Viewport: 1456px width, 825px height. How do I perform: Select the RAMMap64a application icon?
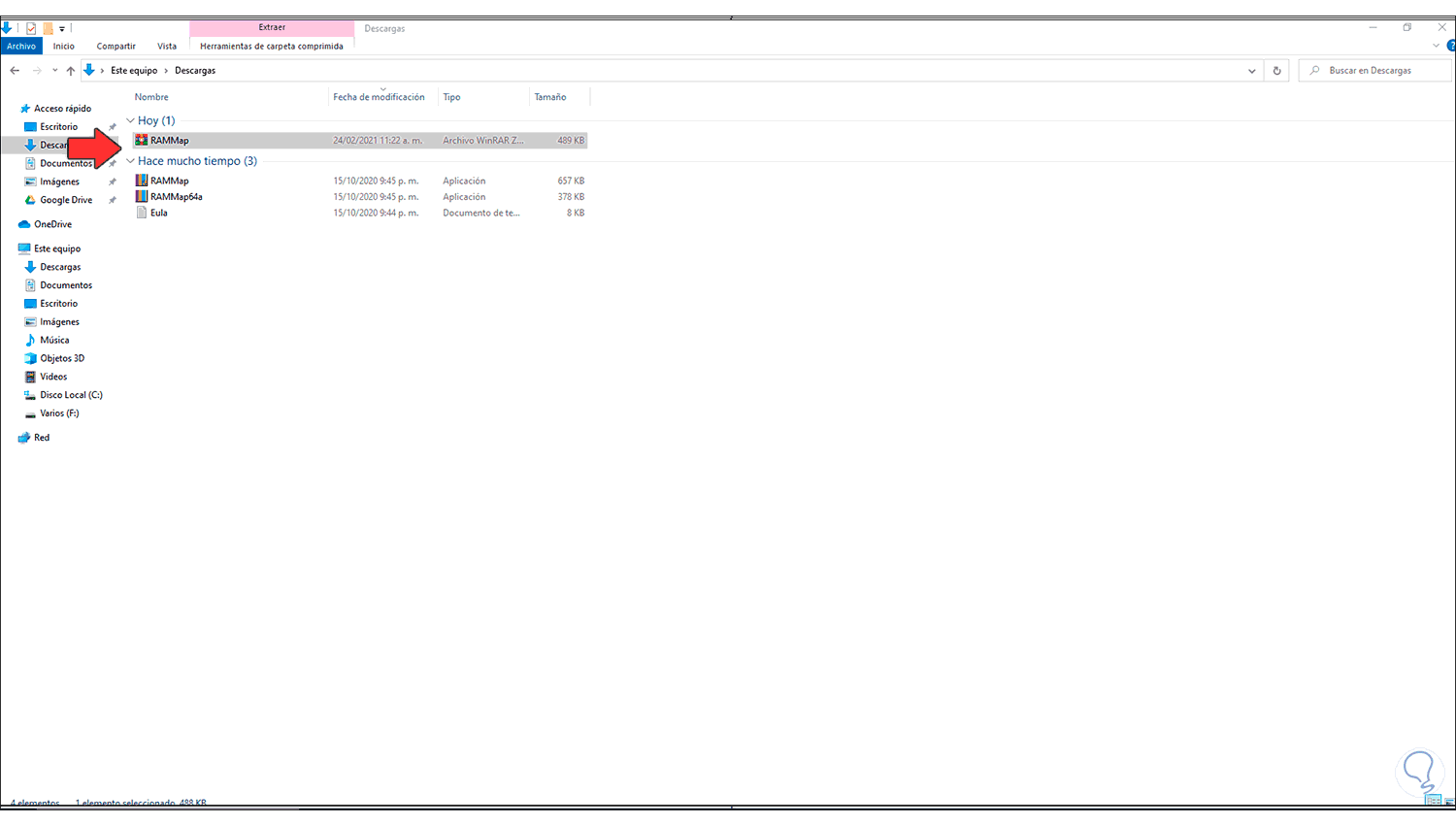(142, 197)
